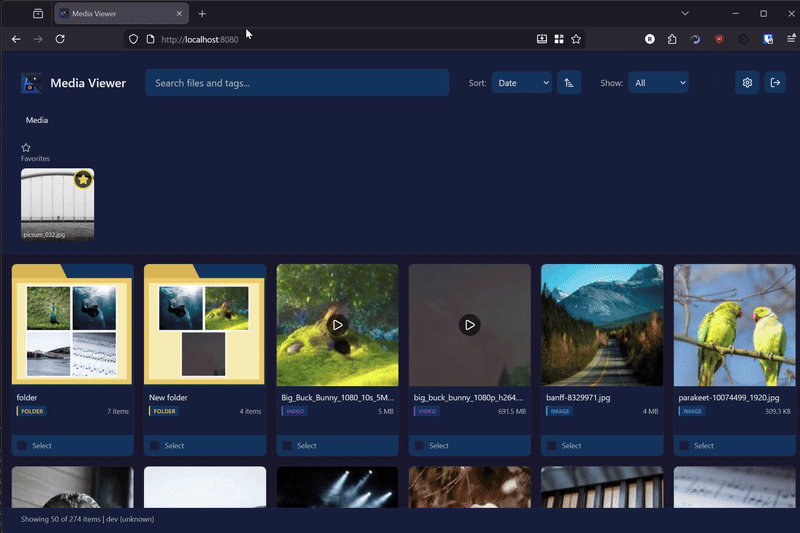
Task: Click the shield tracking protection icon
Action: tap(133, 39)
